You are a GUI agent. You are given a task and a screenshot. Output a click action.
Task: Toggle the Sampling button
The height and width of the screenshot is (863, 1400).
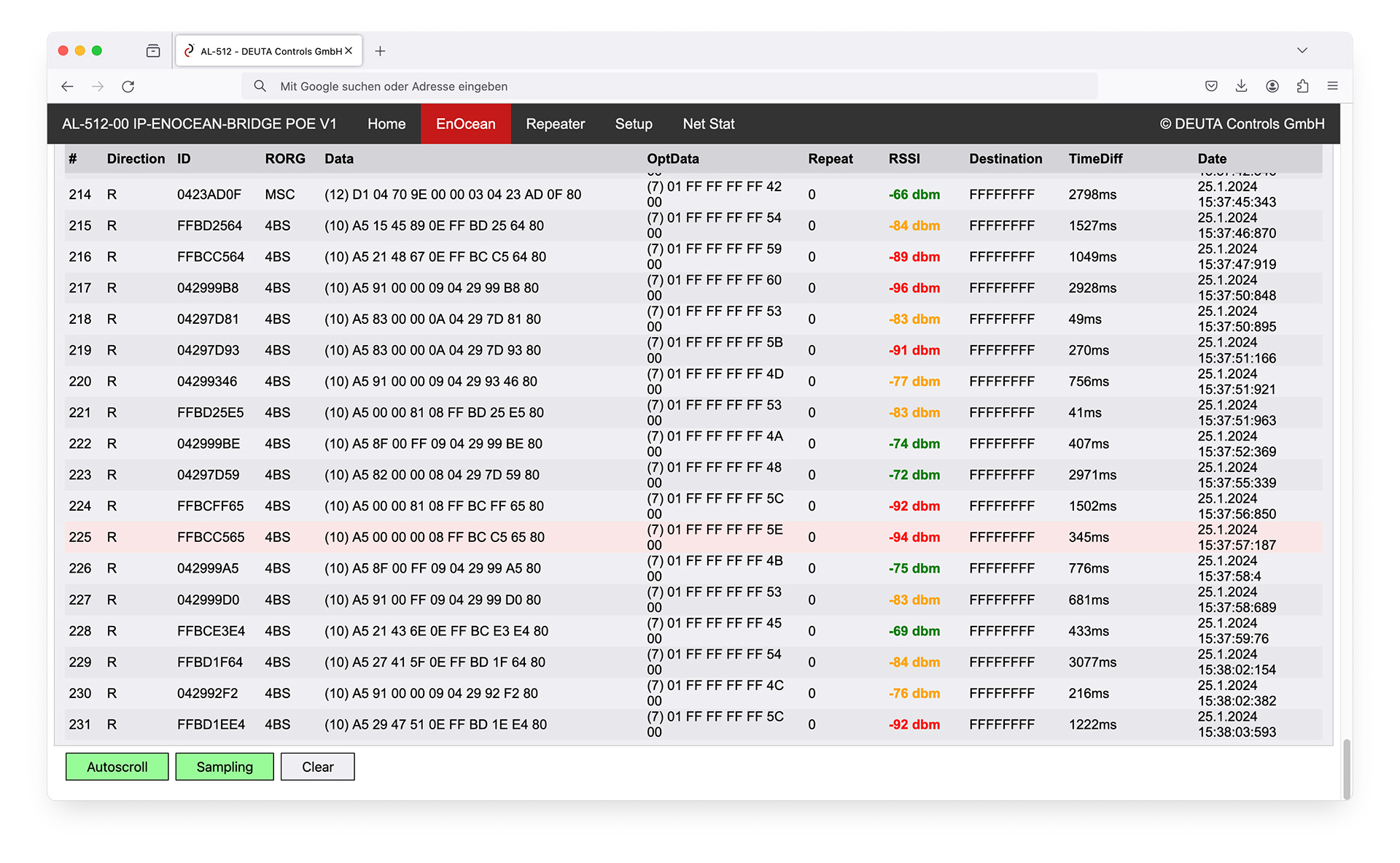coord(225,767)
